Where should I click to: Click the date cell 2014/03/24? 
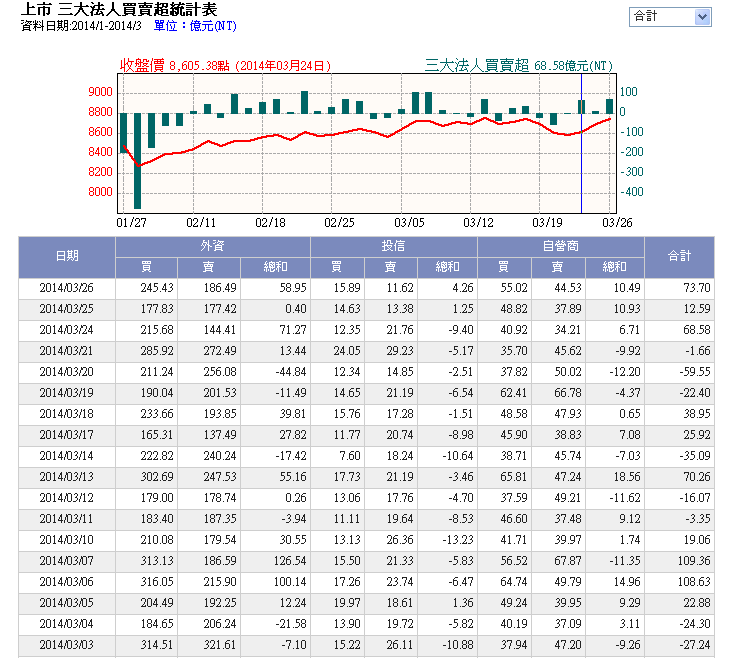tap(66, 330)
